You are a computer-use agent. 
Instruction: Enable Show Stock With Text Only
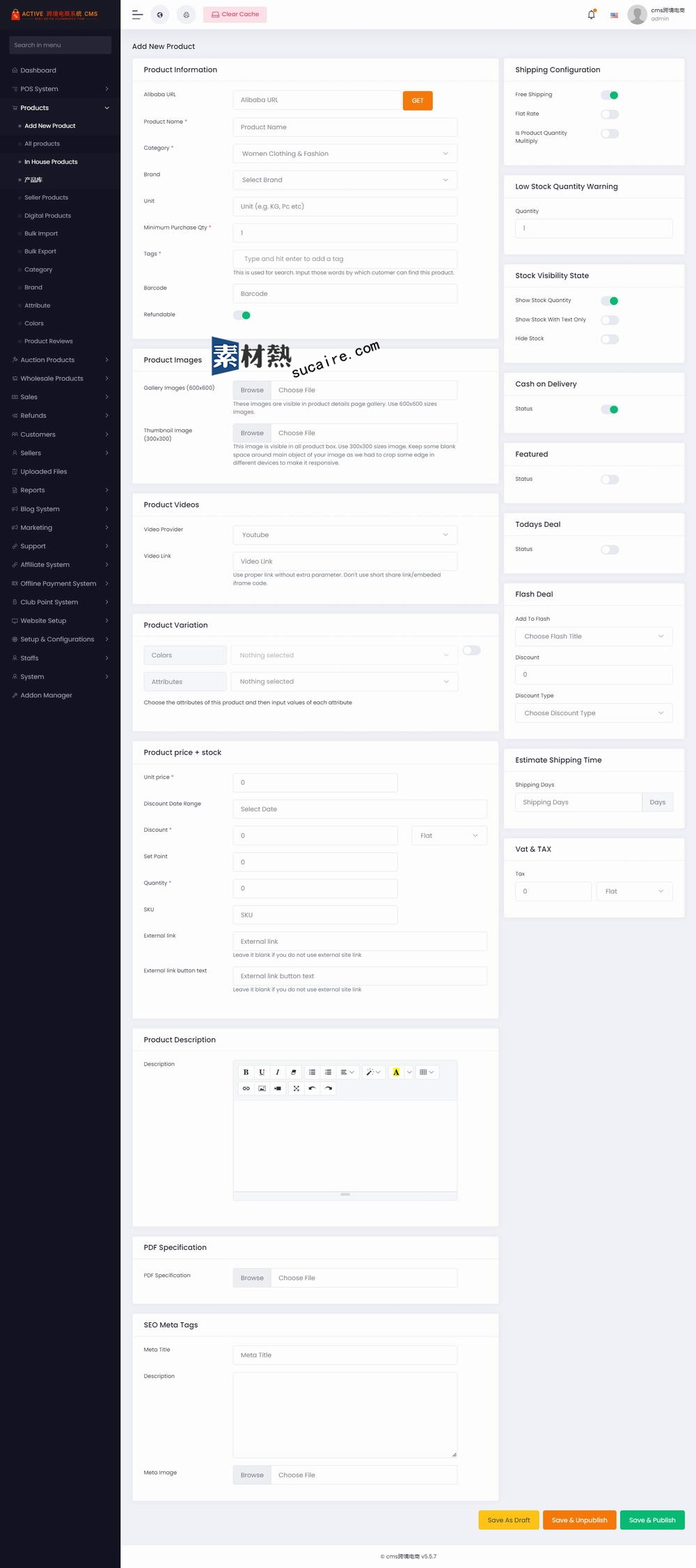click(610, 320)
